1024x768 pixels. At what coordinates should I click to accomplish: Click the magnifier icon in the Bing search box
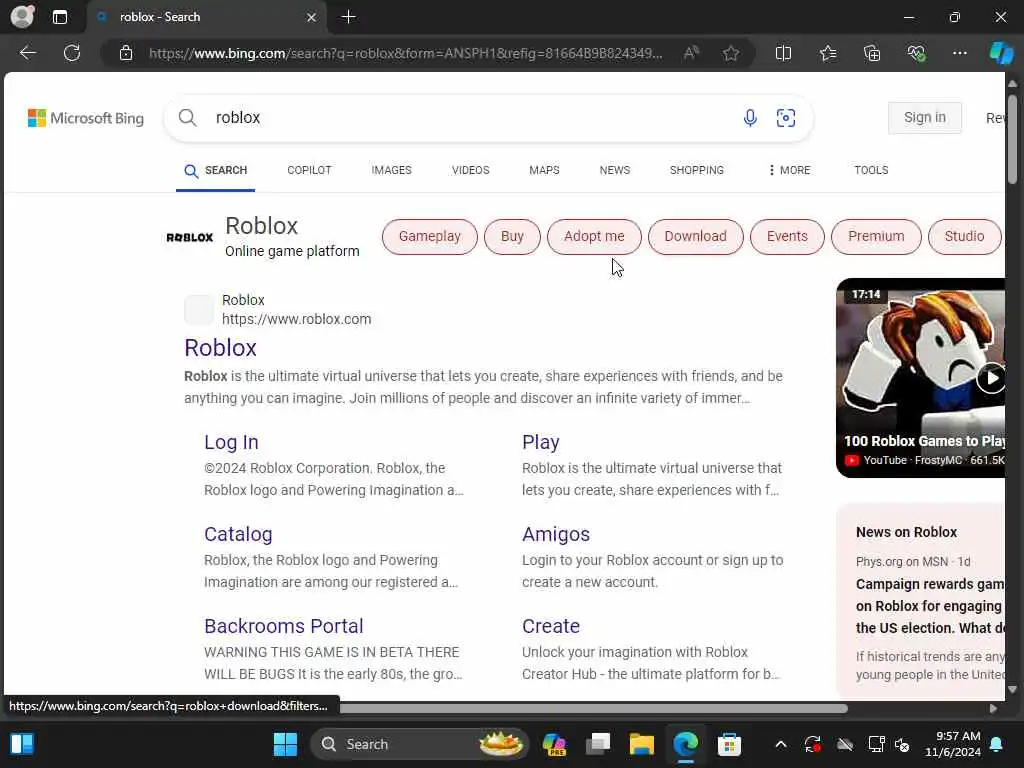point(187,118)
